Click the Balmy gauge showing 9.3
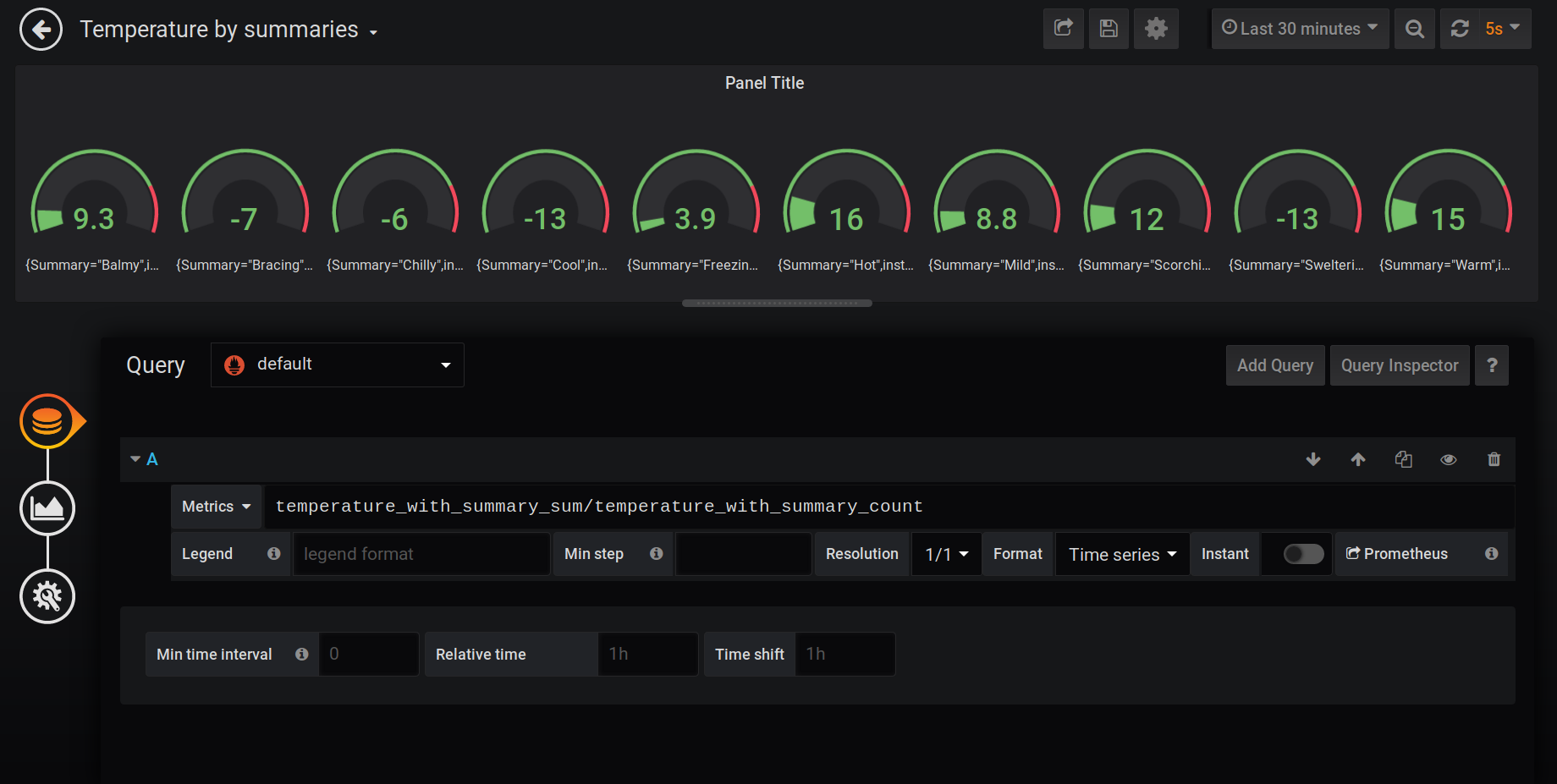Image resolution: width=1557 pixels, height=784 pixels. tap(94, 193)
